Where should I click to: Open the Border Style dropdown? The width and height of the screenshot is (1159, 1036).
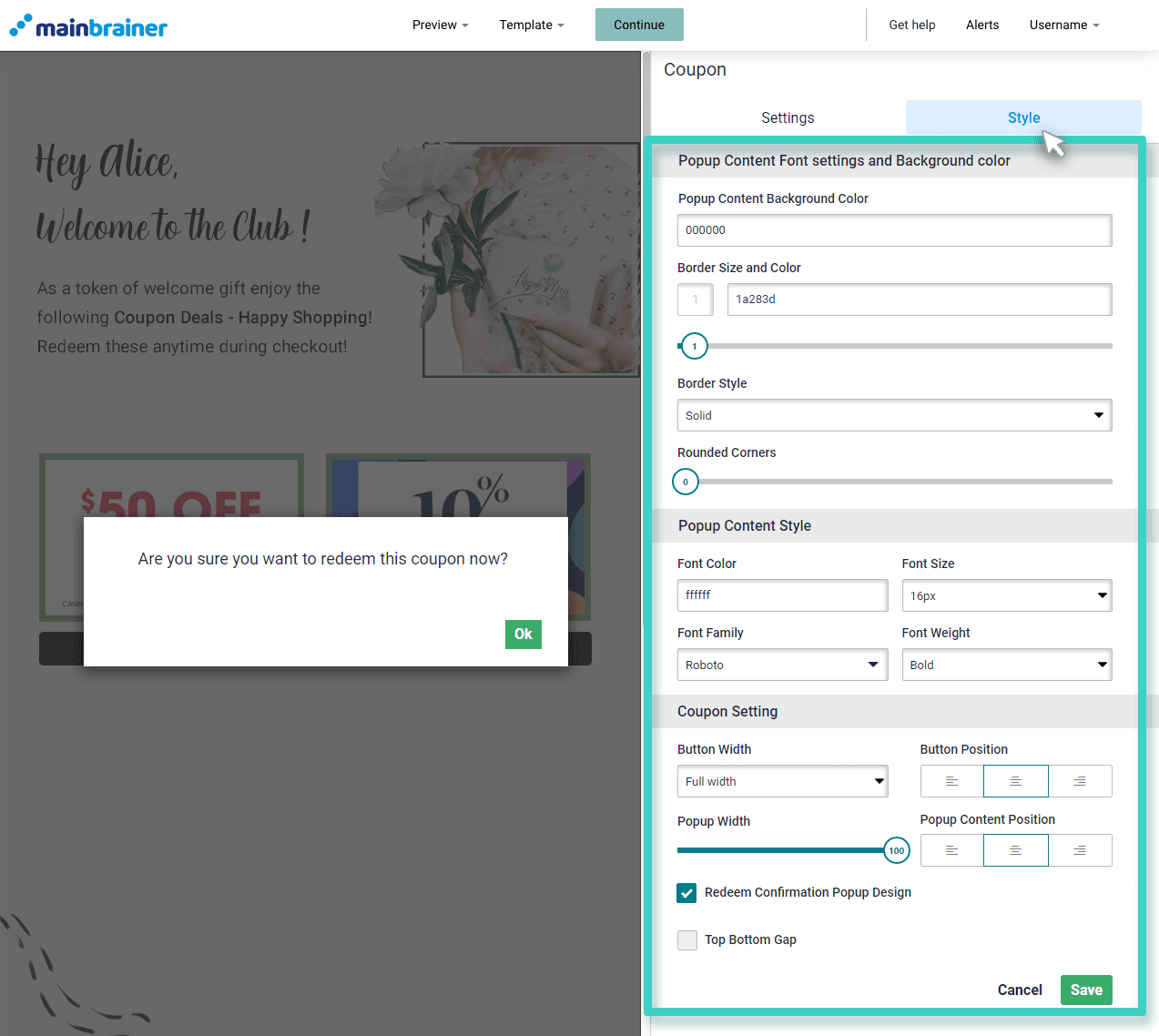894,415
